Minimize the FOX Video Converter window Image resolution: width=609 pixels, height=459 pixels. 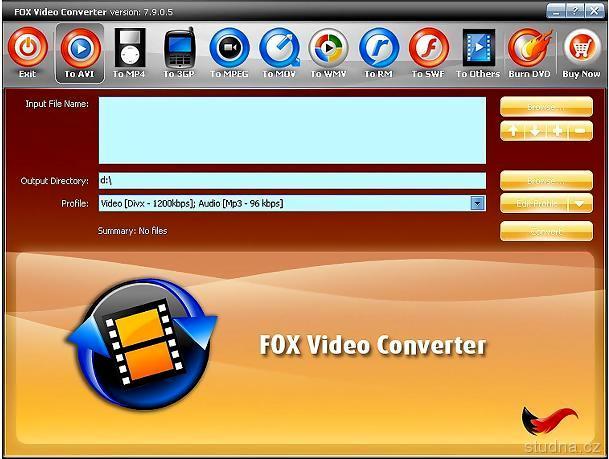tap(556, 11)
